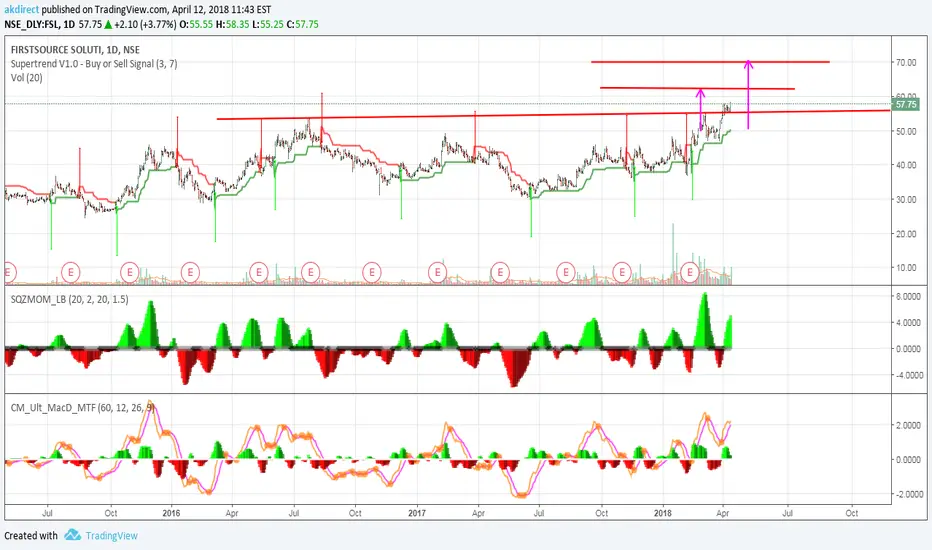Click the earnings E marker near August 2017

(x=566, y=272)
